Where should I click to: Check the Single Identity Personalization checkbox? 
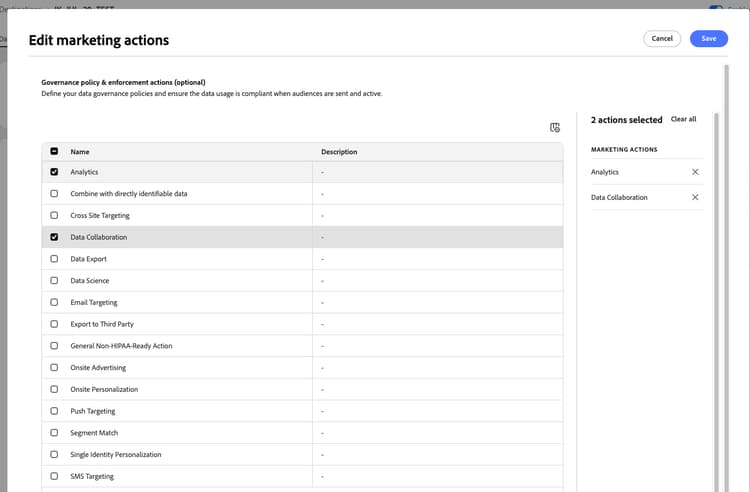[54, 454]
